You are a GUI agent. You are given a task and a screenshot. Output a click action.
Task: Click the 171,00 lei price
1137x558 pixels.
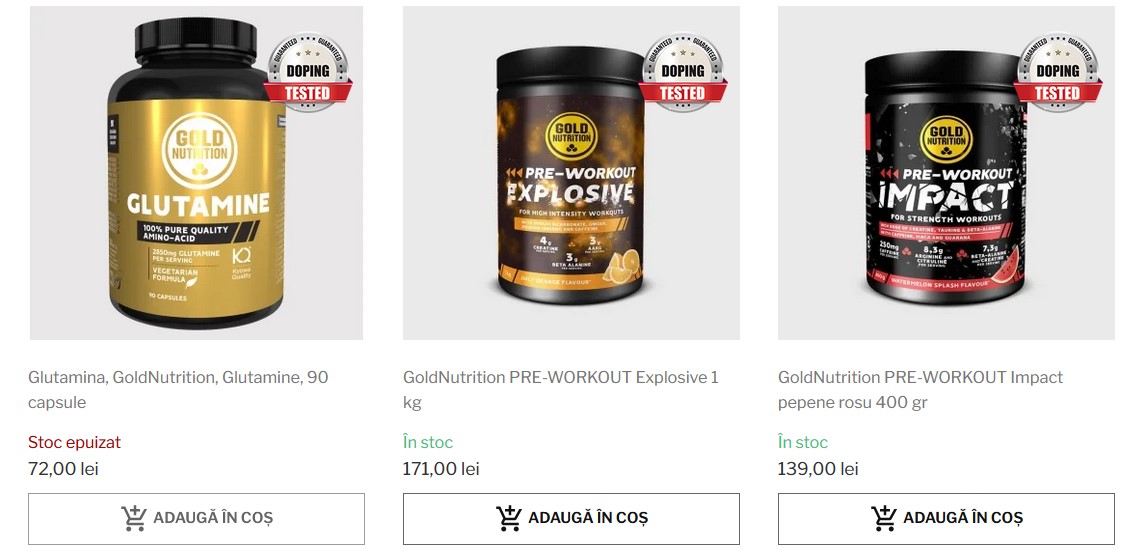click(x=441, y=469)
